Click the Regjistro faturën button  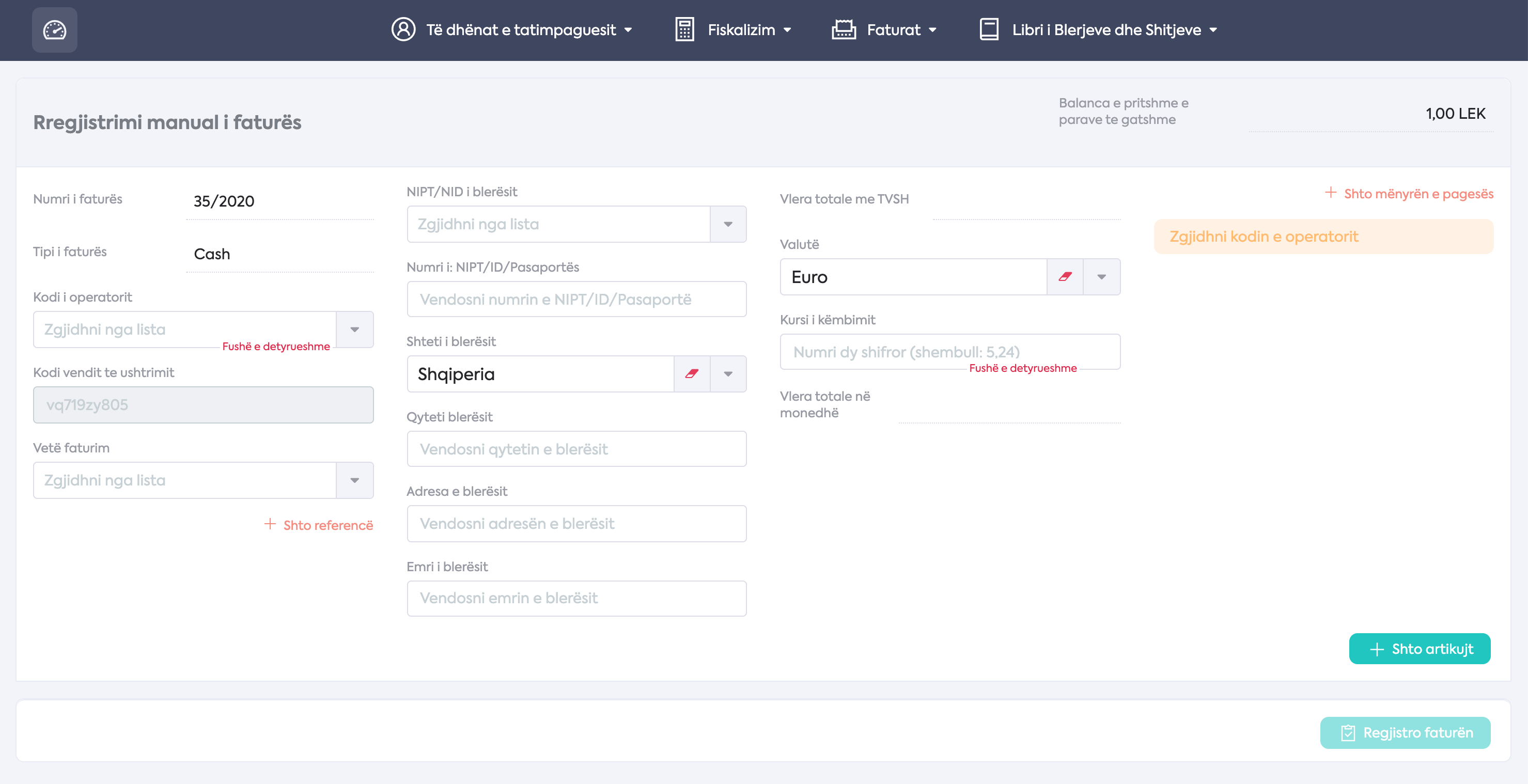pos(1405,732)
